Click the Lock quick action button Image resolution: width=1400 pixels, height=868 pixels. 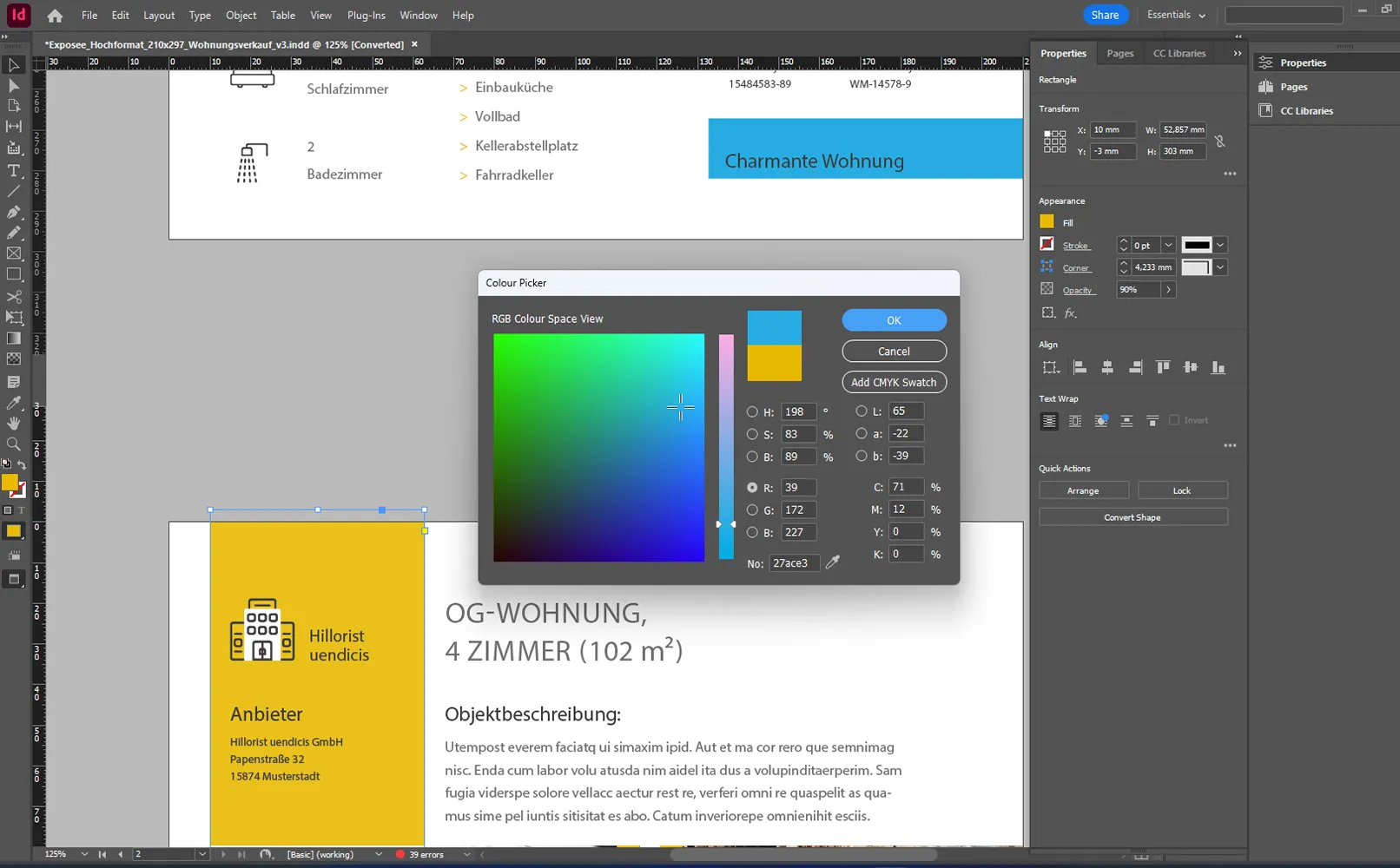tap(1182, 490)
